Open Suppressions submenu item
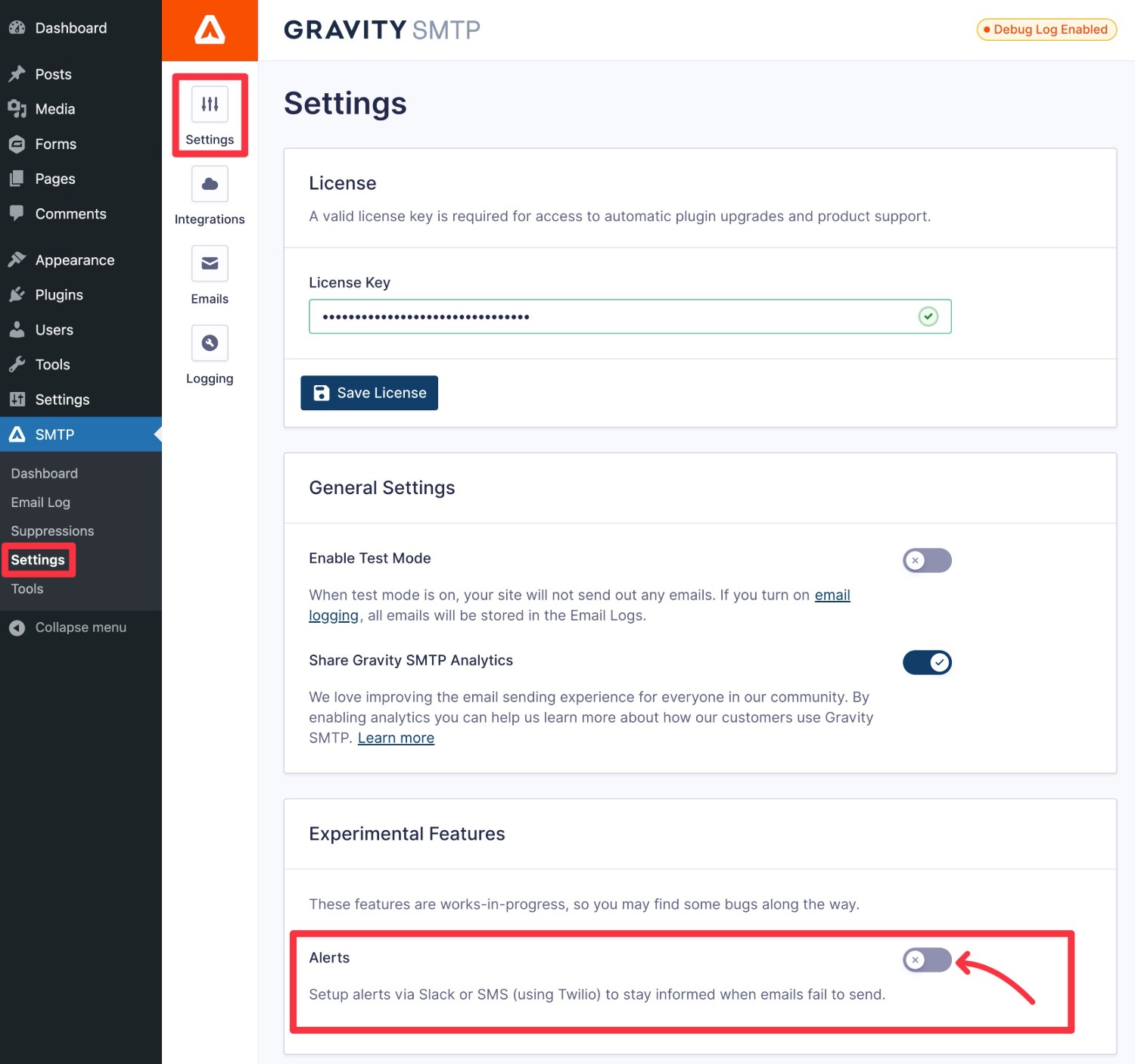 click(52, 531)
